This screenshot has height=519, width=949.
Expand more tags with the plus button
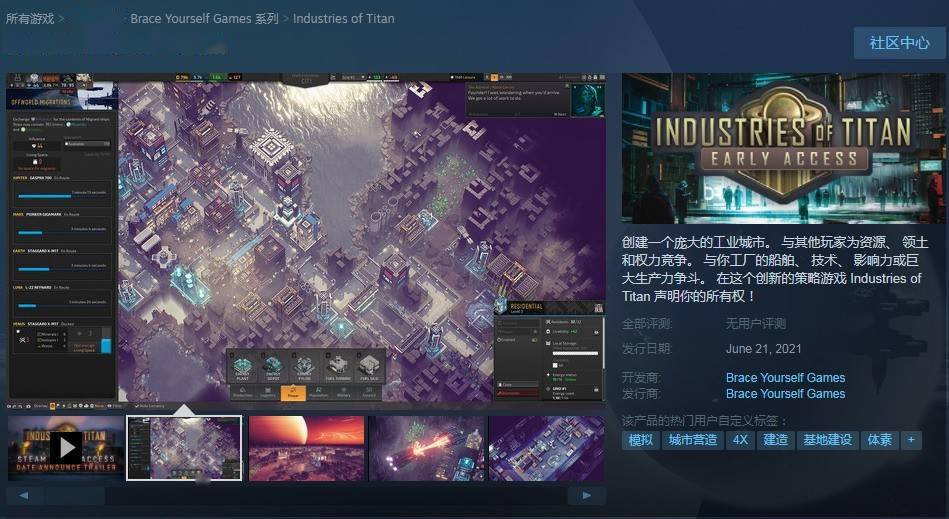910,440
